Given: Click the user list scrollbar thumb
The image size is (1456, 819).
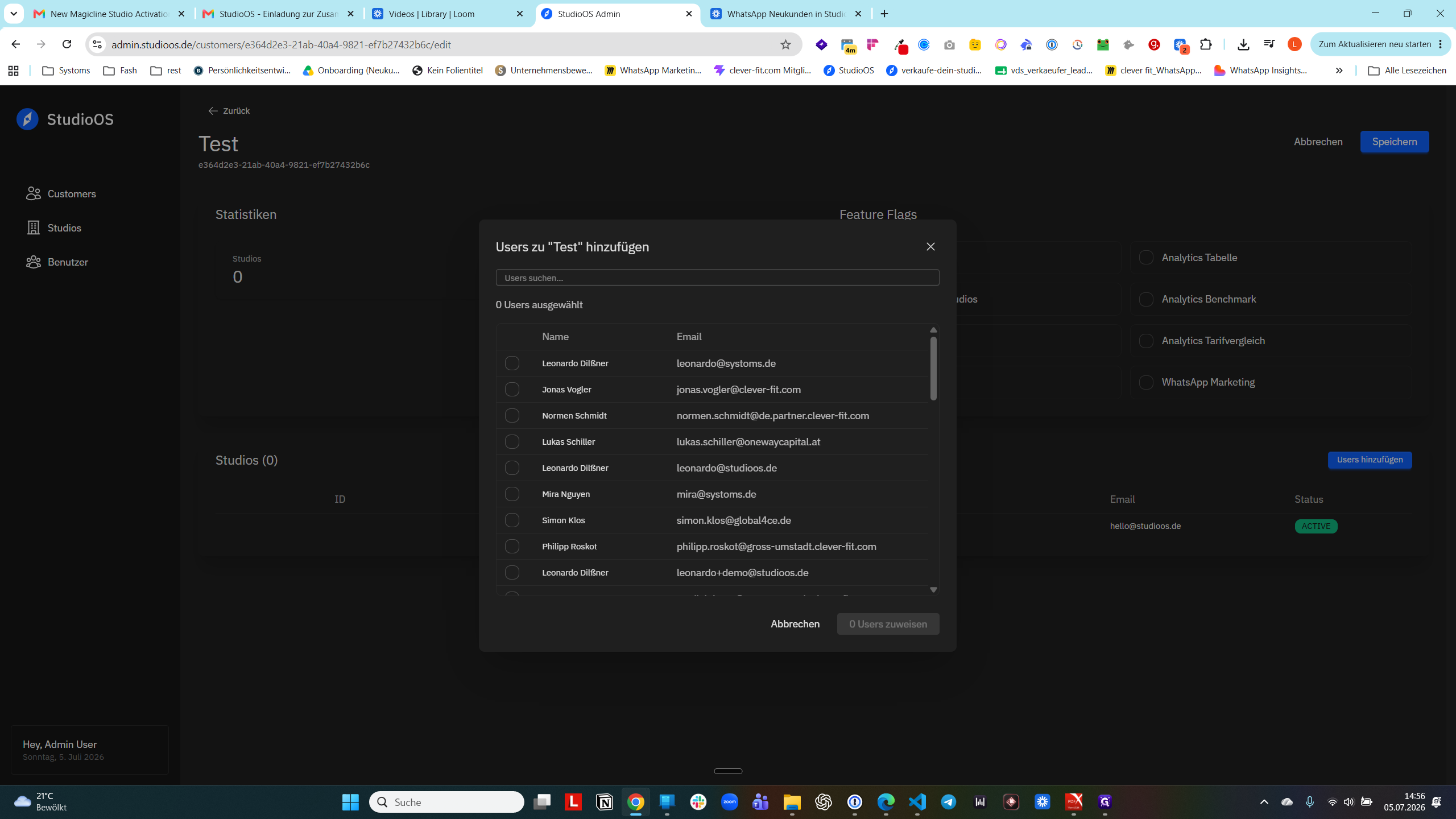Looking at the screenshot, I should pos(933,369).
